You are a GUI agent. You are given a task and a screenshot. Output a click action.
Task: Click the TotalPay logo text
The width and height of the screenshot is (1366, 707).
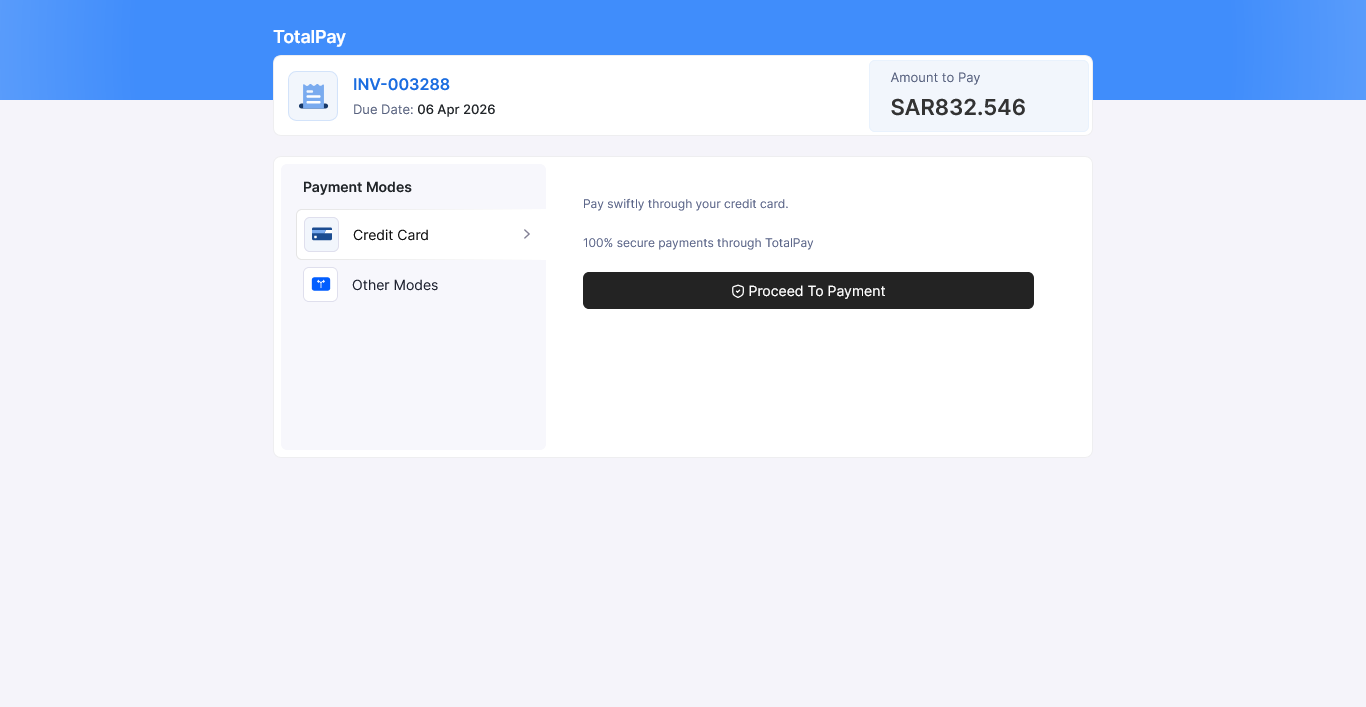coord(309,37)
